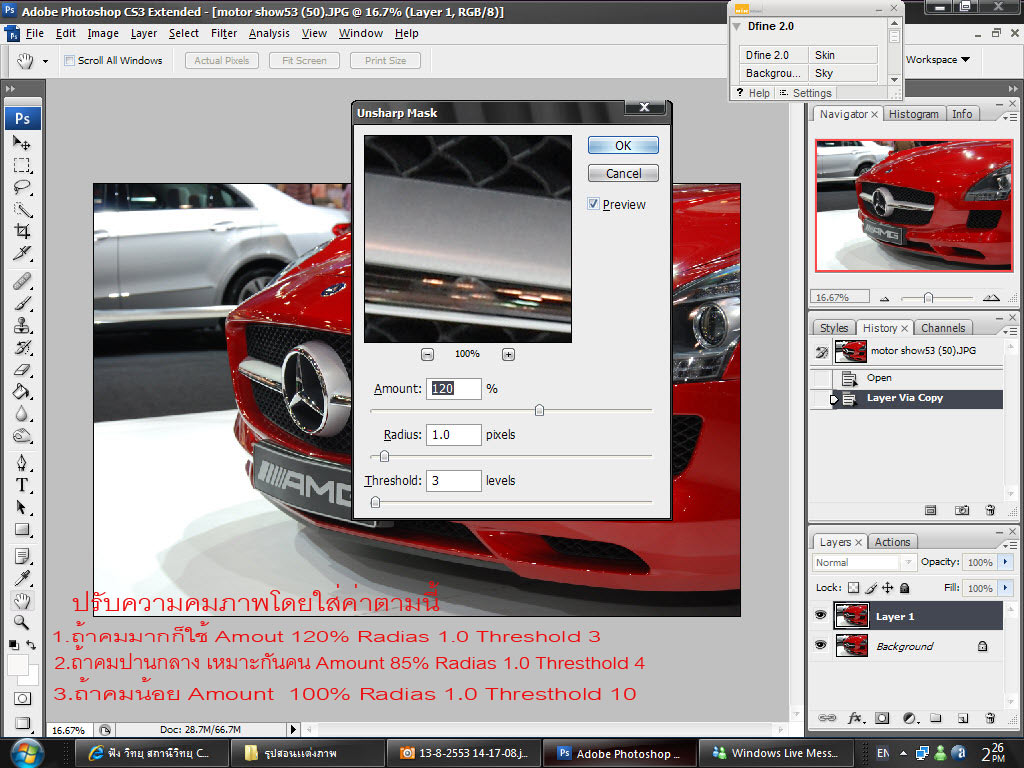Click the quick mask mode icon

pos(22,699)
